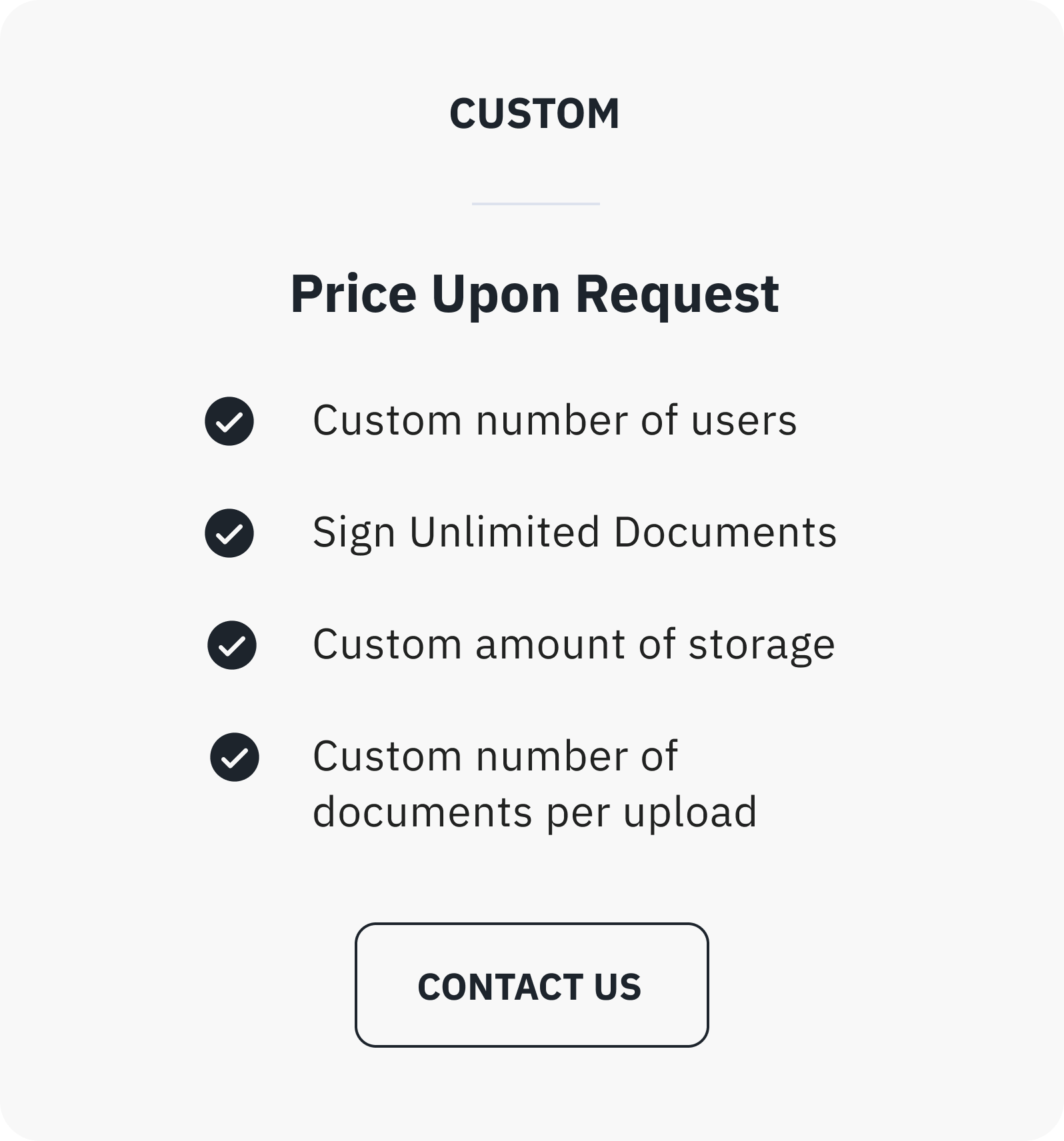1064x1141 pixels.
Task: Click the word 'Sign' in the second feature
Action: (354, 534)
